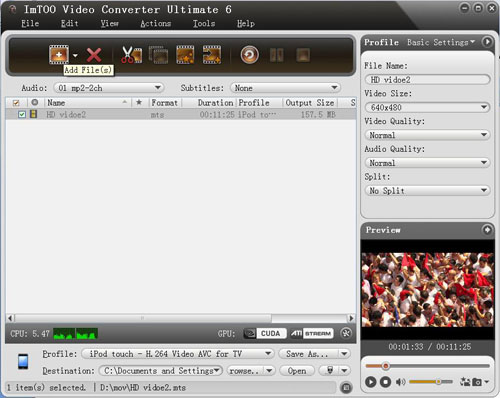This screenshot has height=398, width=500.
Task: Open the Add File dropdown arrow
Action: pos(76,55)
